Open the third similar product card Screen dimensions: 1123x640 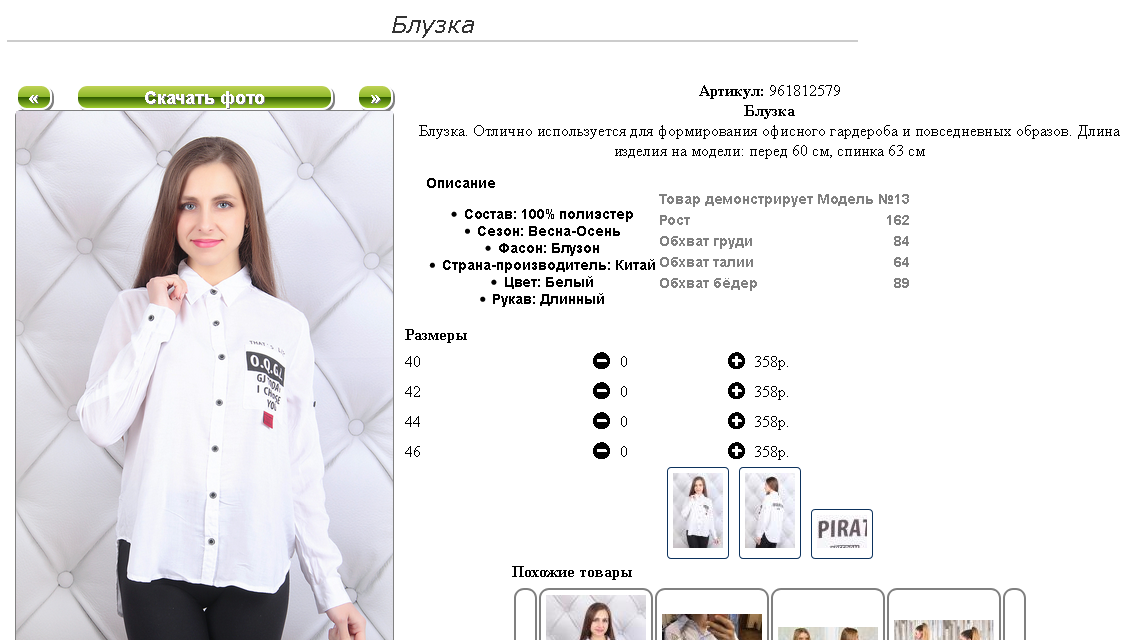828,614
